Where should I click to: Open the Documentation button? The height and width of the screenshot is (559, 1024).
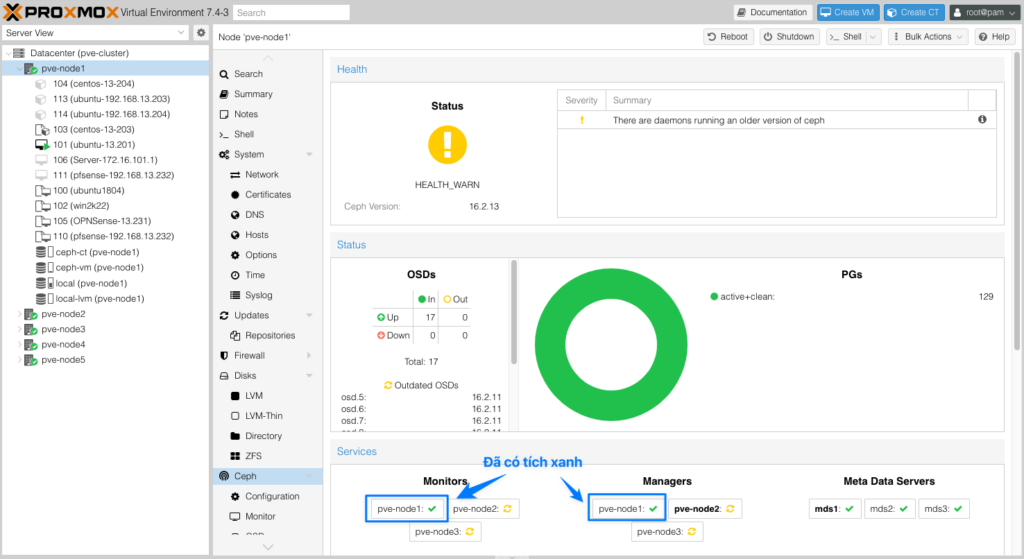click(x=773, y=12)
